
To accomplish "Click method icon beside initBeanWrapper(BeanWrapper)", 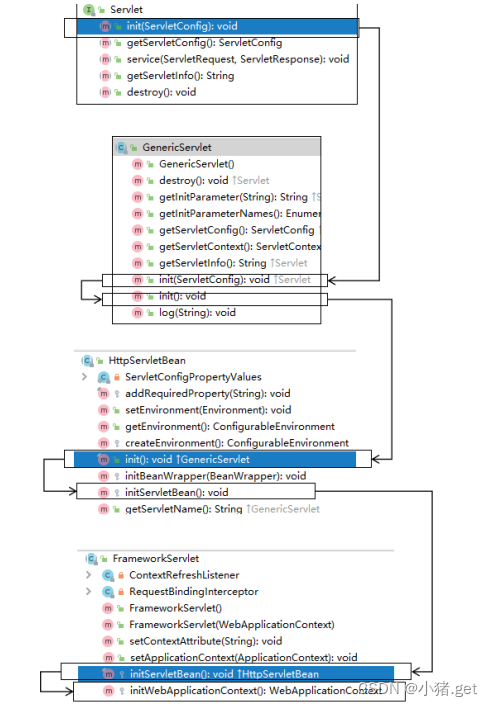I will pyautogui.click(x=104, y=476).
